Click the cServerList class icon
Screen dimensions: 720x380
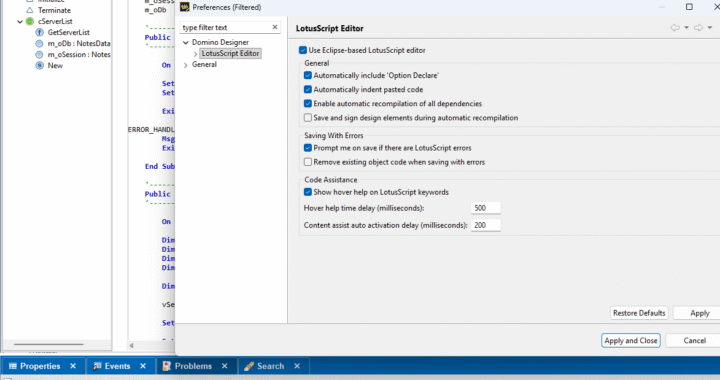[x=30, y=21]
